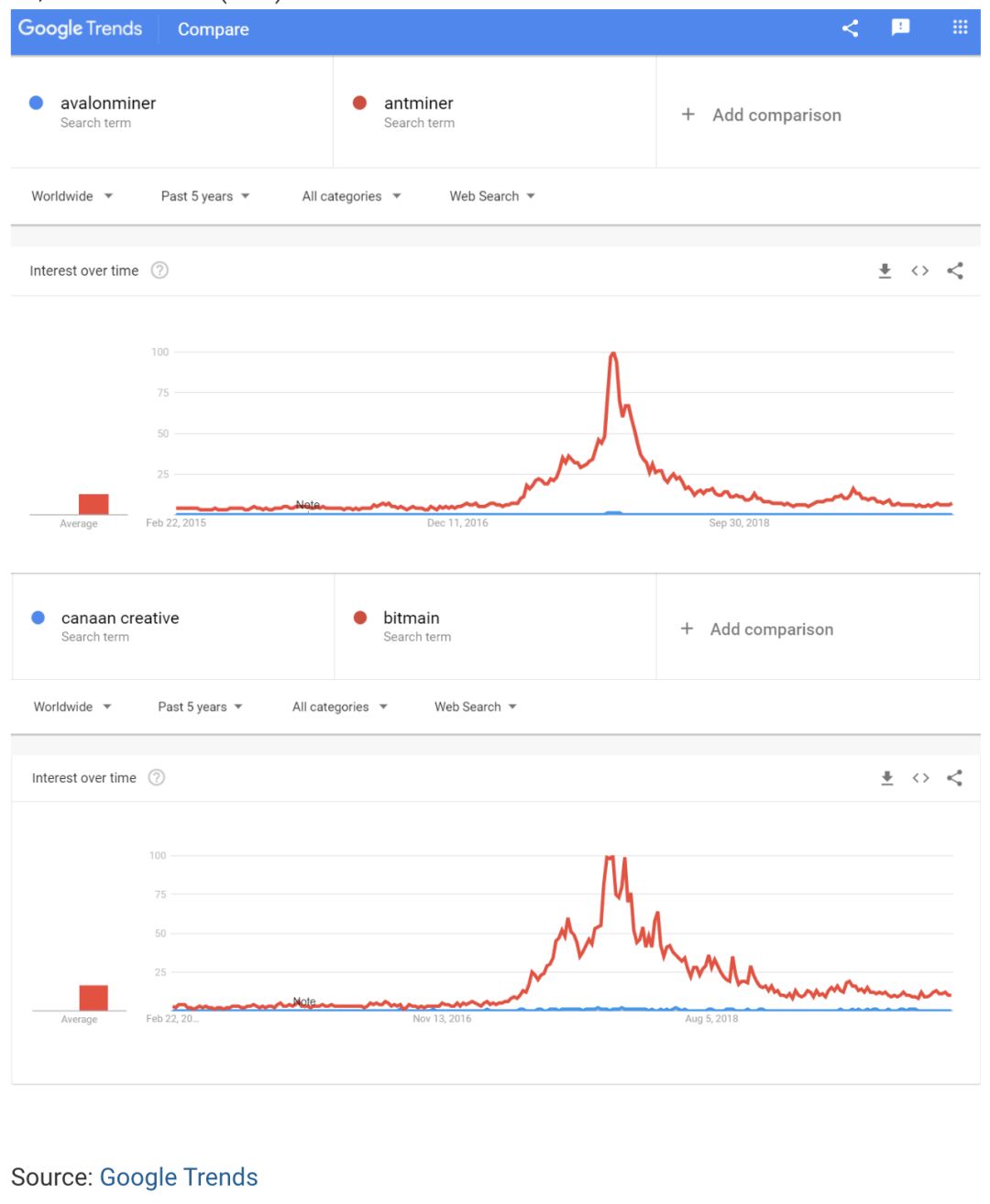
Task: Open the second Web Search dropdown
Action: (475, 706)
